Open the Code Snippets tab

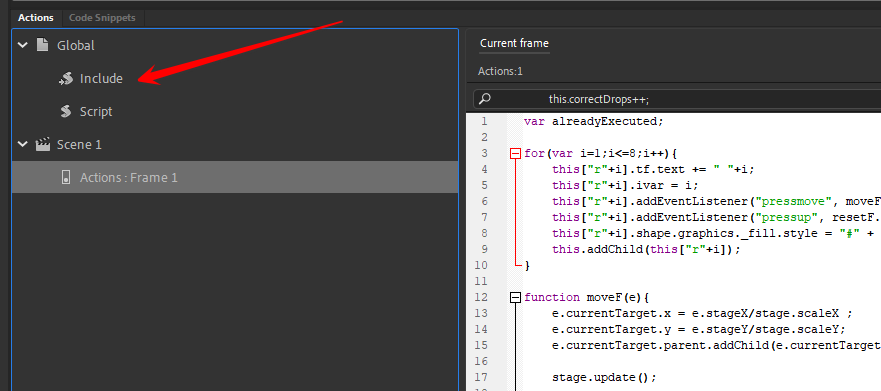tap(102, 17)
